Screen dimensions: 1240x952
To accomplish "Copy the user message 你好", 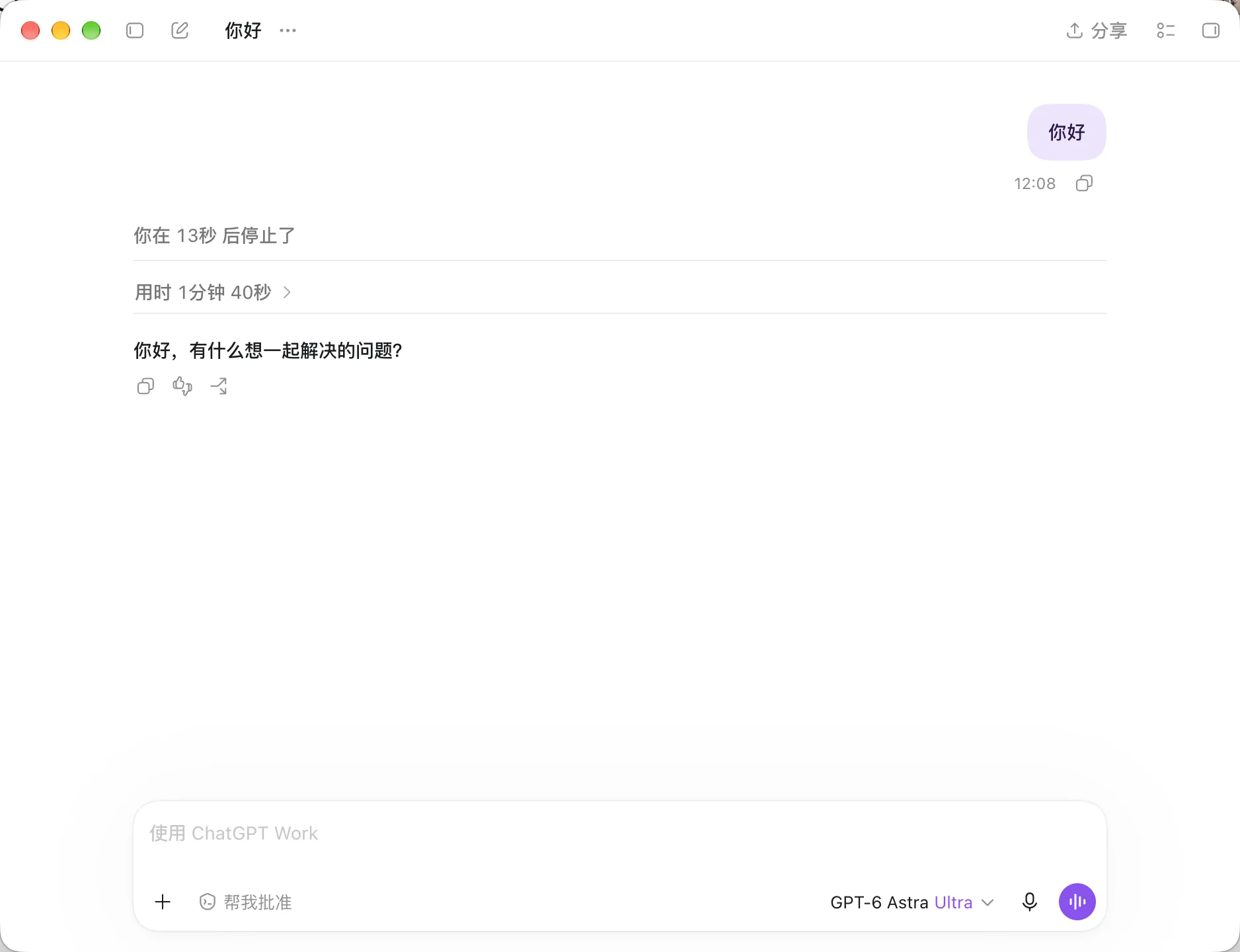I will coord(1085,183).
